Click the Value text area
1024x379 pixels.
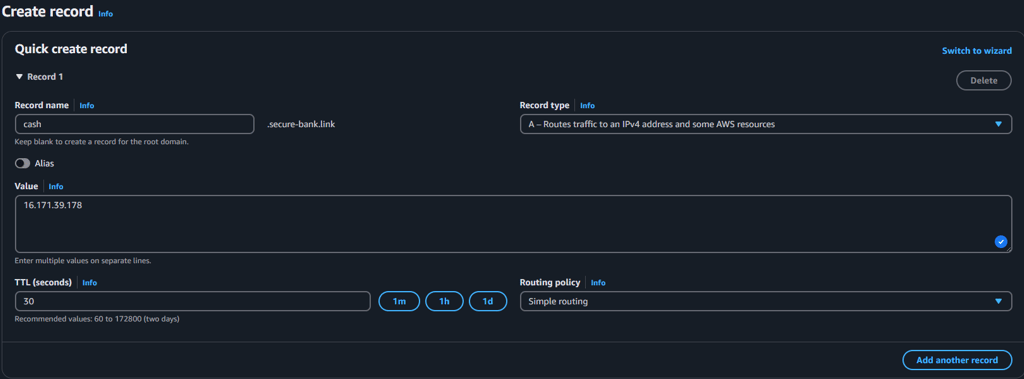pyautogui.click(x=513, y=223)
